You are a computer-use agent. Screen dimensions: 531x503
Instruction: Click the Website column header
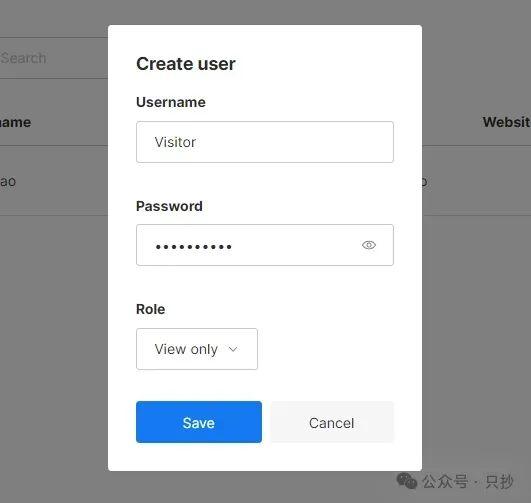507,122
